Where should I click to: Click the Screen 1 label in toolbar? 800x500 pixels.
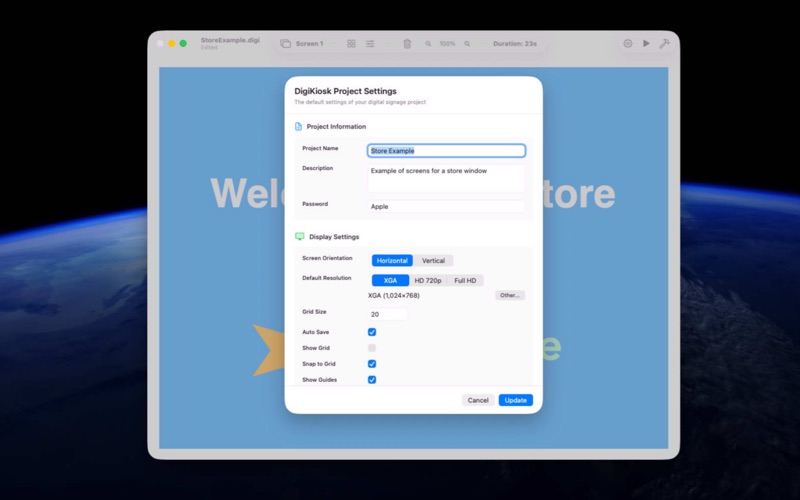pos(309,44)
